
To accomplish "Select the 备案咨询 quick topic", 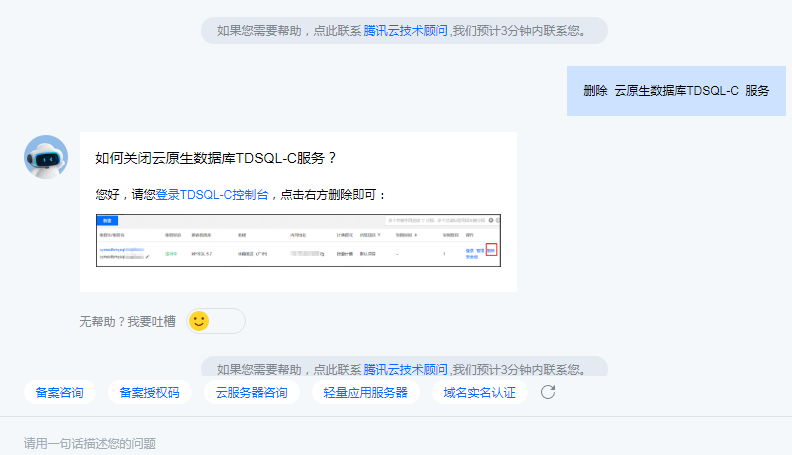I will 60,392.
